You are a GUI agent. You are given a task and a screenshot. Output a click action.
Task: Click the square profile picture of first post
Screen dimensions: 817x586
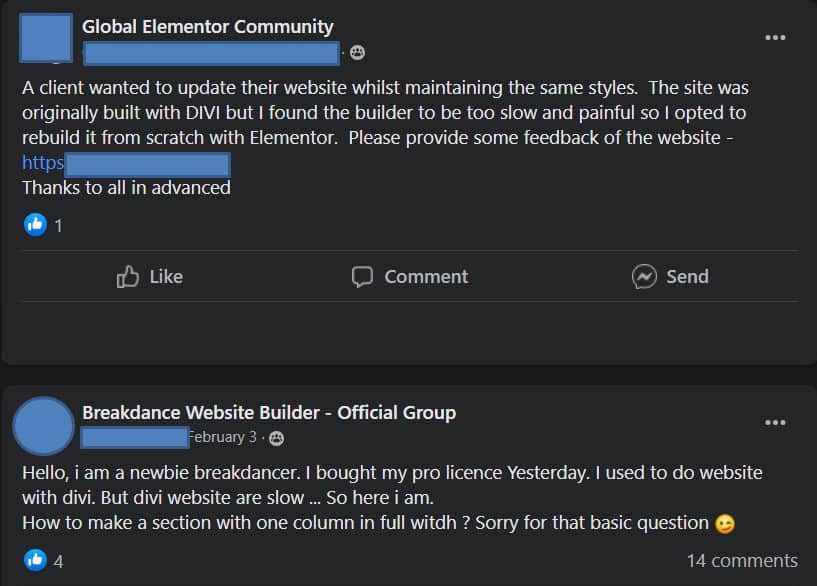[x=46, y=38]
